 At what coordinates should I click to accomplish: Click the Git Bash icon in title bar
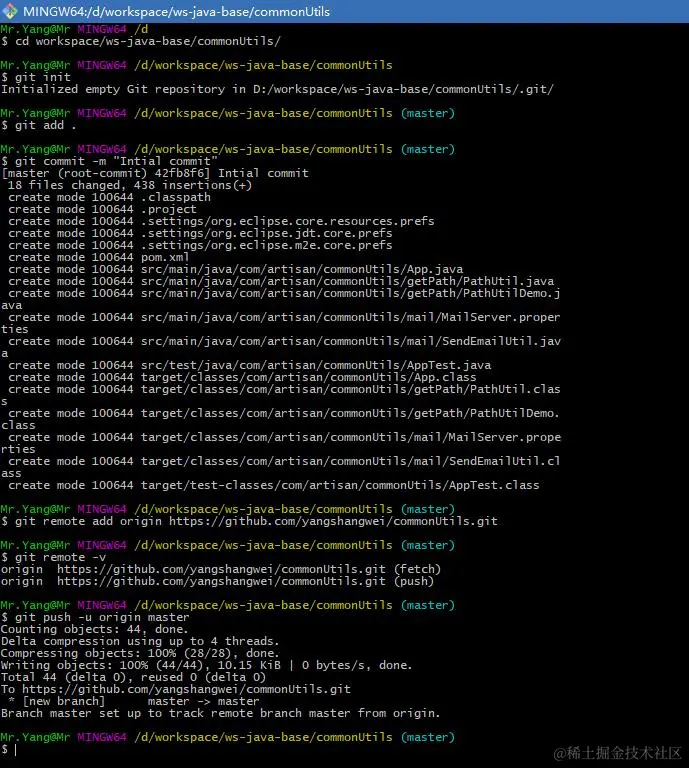(10, 11)
